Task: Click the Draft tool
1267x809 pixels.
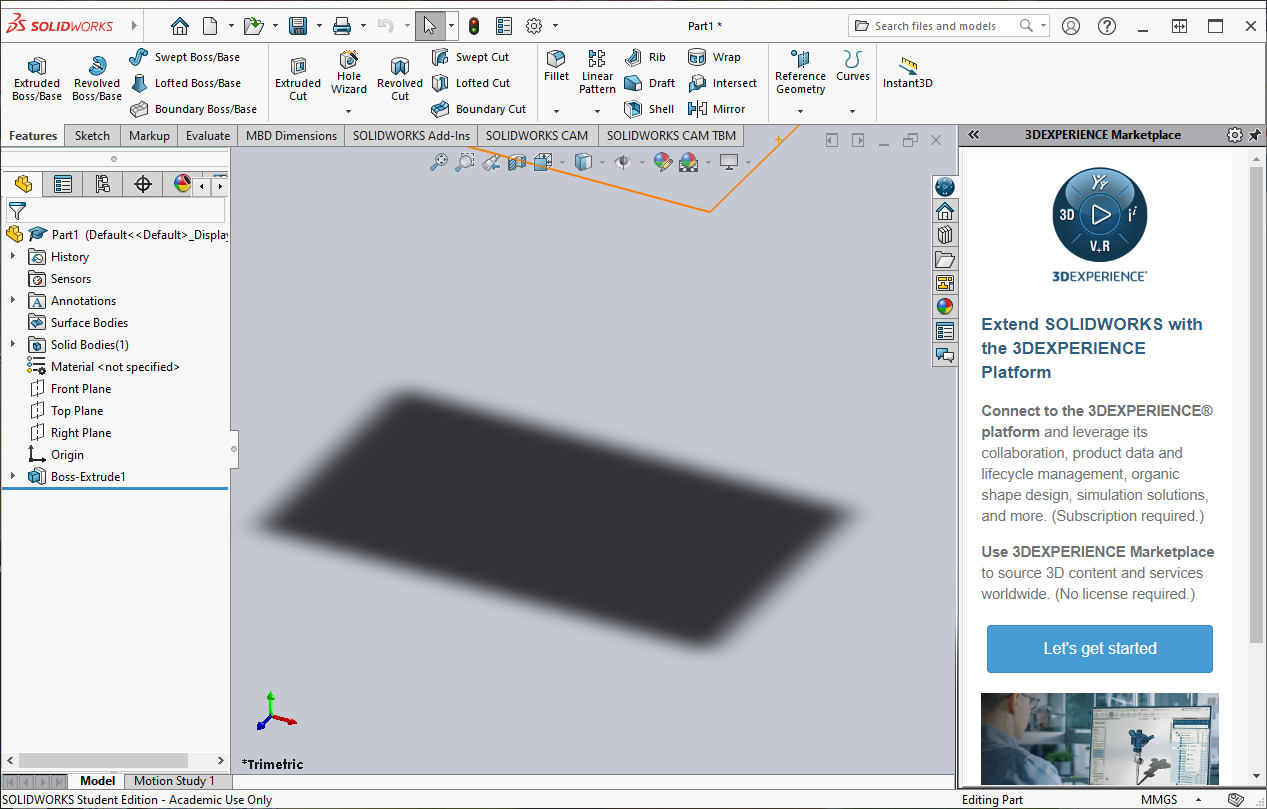Action: point(650,83)
